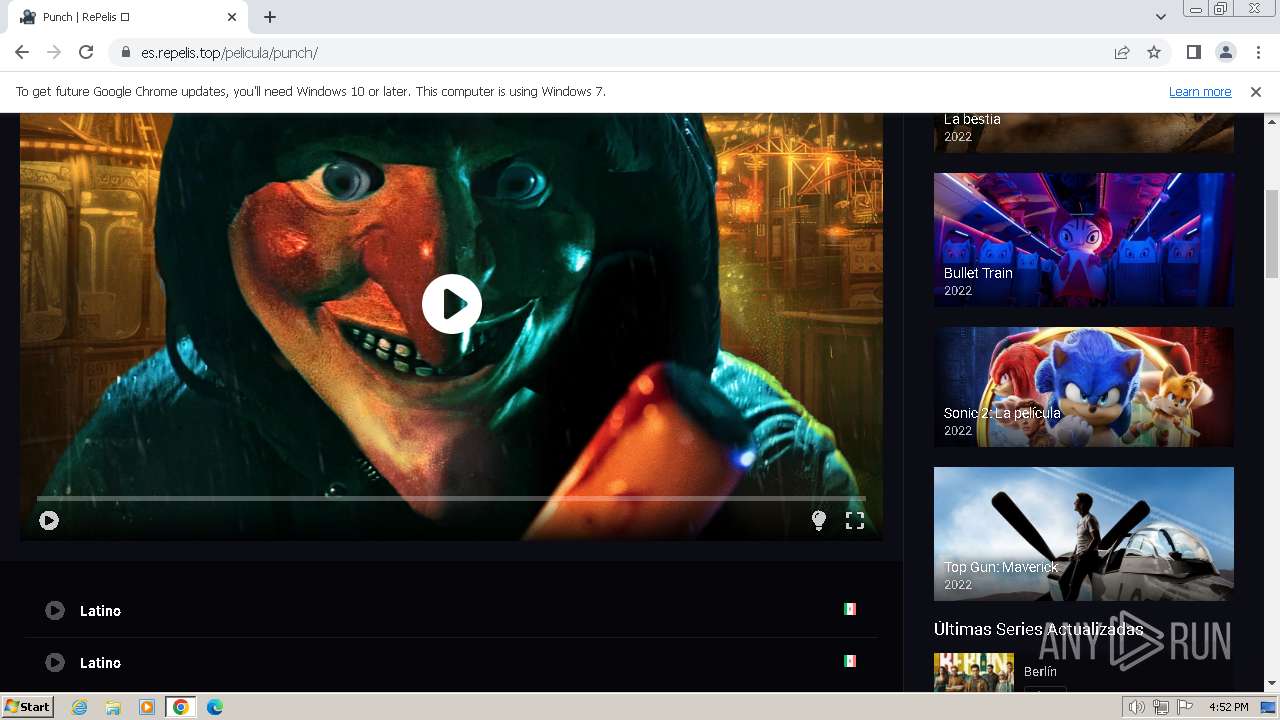Open a new browser tab
Viewport: 1280px width, 720px height.
[x=270, y=17]
